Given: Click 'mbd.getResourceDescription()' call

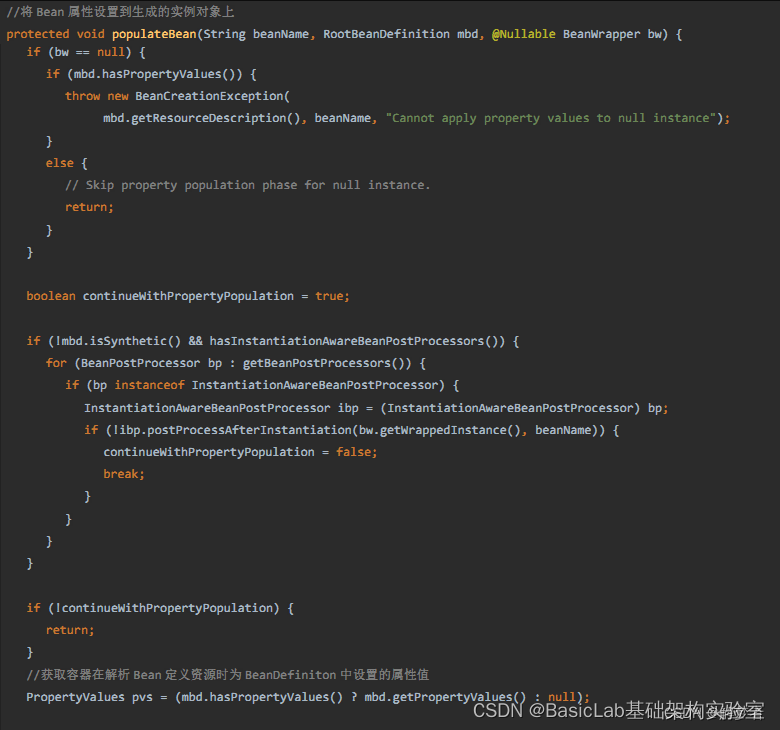Looking at the screenshot, I should point(201,118).
